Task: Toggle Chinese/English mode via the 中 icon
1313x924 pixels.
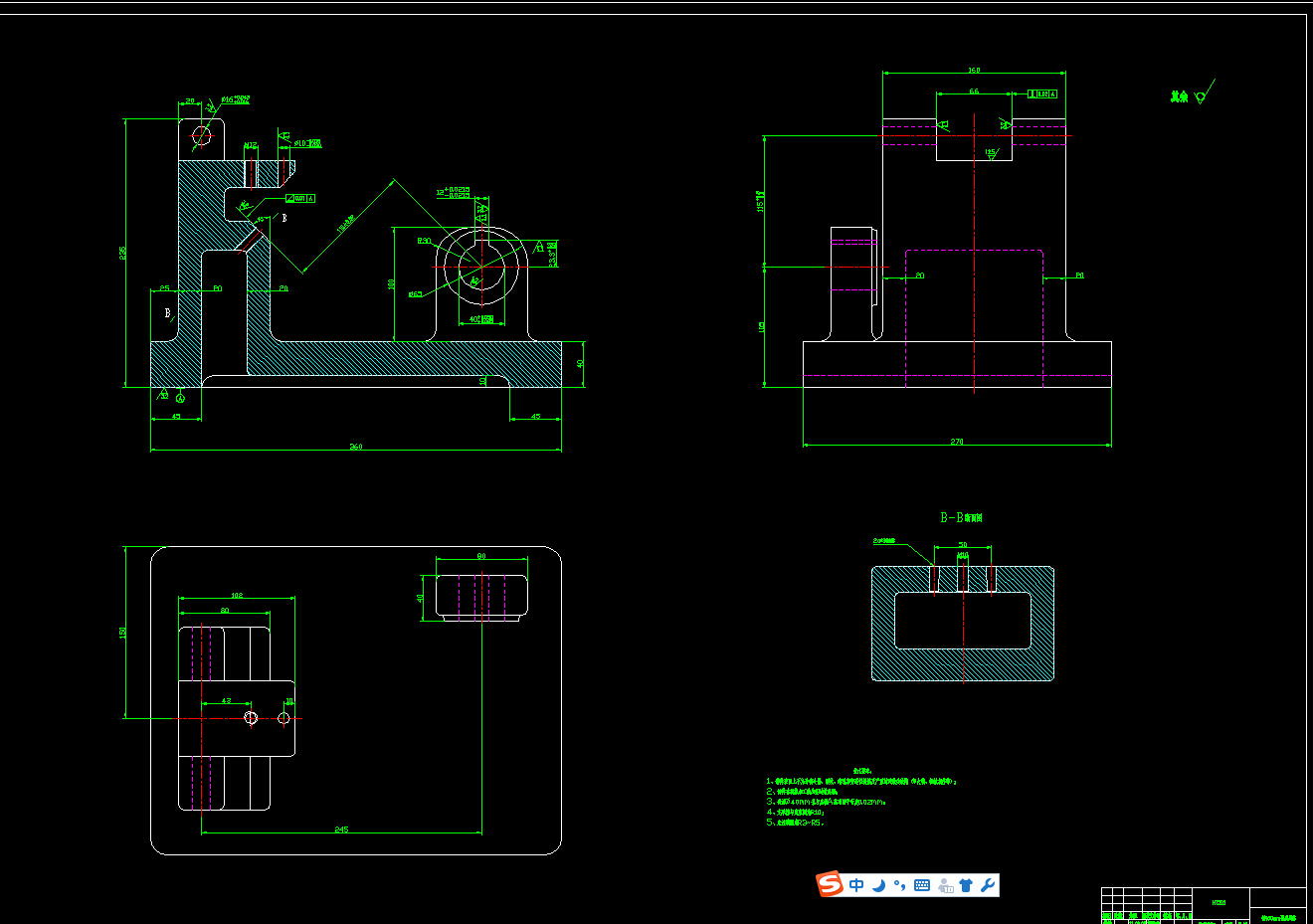Action: pos(856,885)
